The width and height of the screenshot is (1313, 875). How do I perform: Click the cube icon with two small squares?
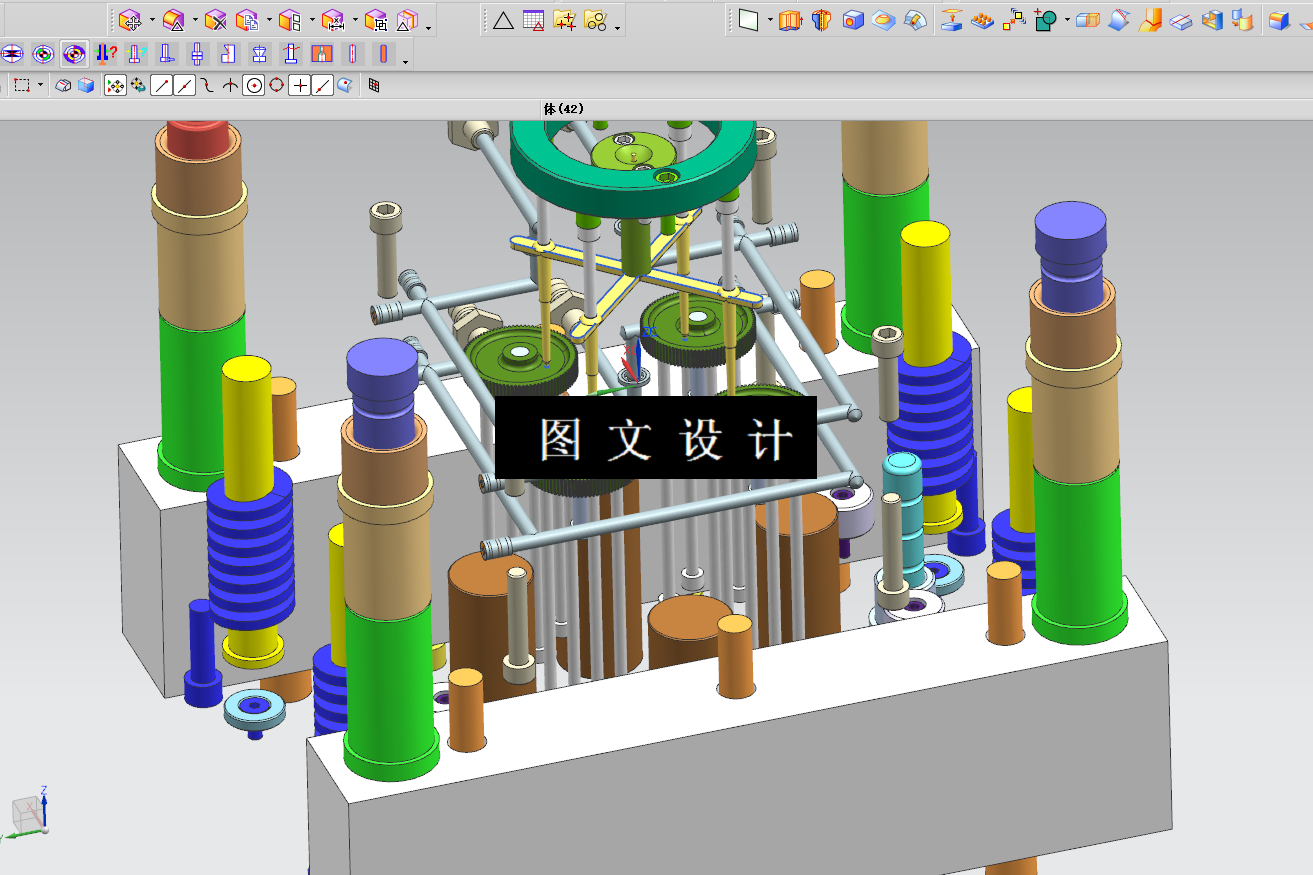(x=290, y=20)
